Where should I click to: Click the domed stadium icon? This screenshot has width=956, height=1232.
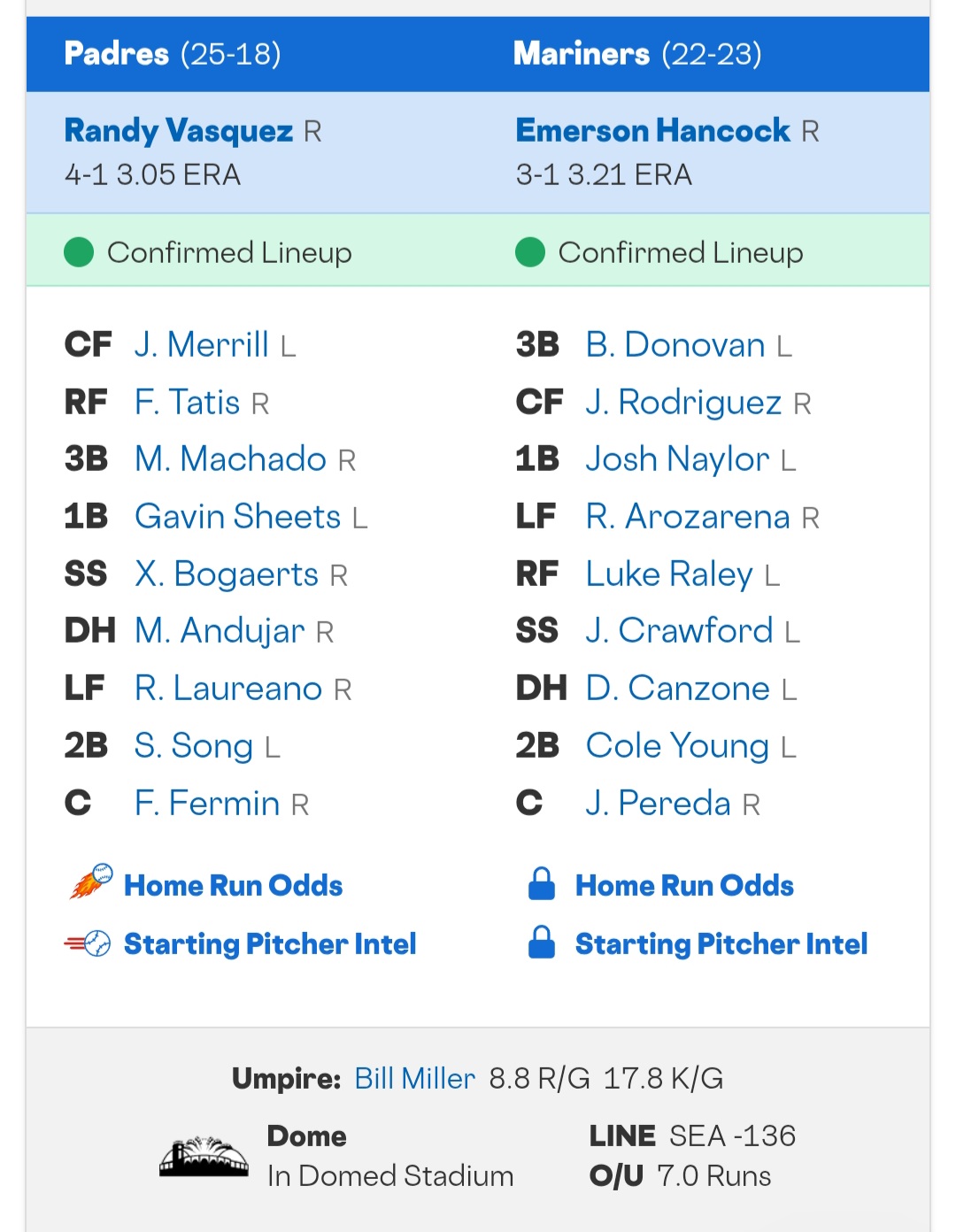(x=204, y=1157)
